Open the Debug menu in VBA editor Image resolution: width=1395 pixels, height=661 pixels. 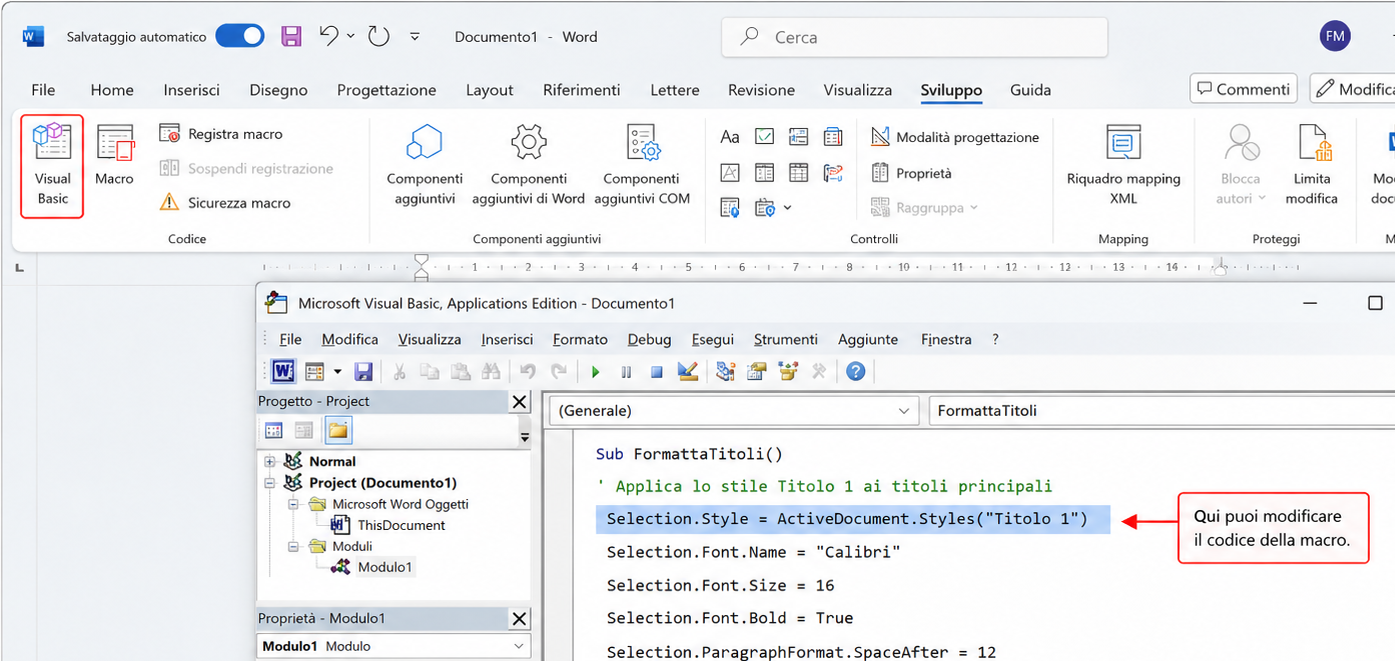649,339
